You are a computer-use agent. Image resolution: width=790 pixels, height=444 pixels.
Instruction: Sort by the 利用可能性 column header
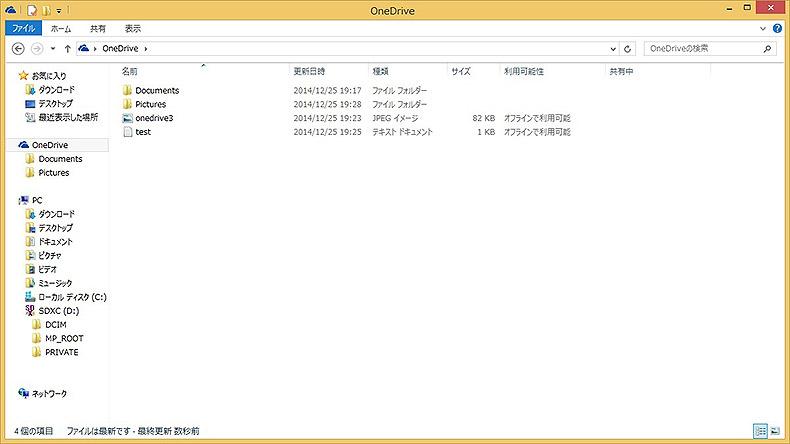pos(524,72)
